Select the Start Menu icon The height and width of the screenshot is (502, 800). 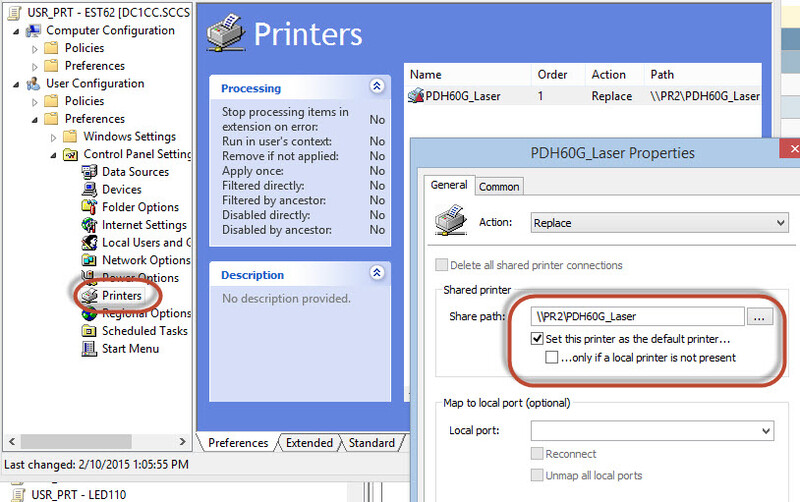89,348
